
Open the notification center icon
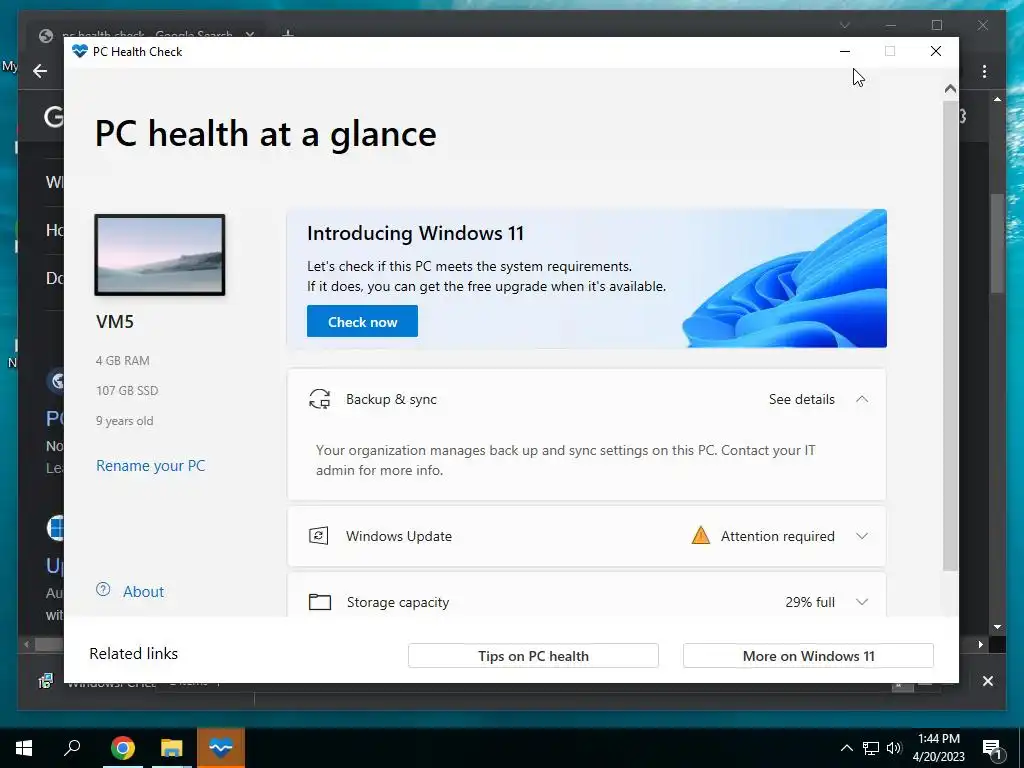tap(992, 749)
